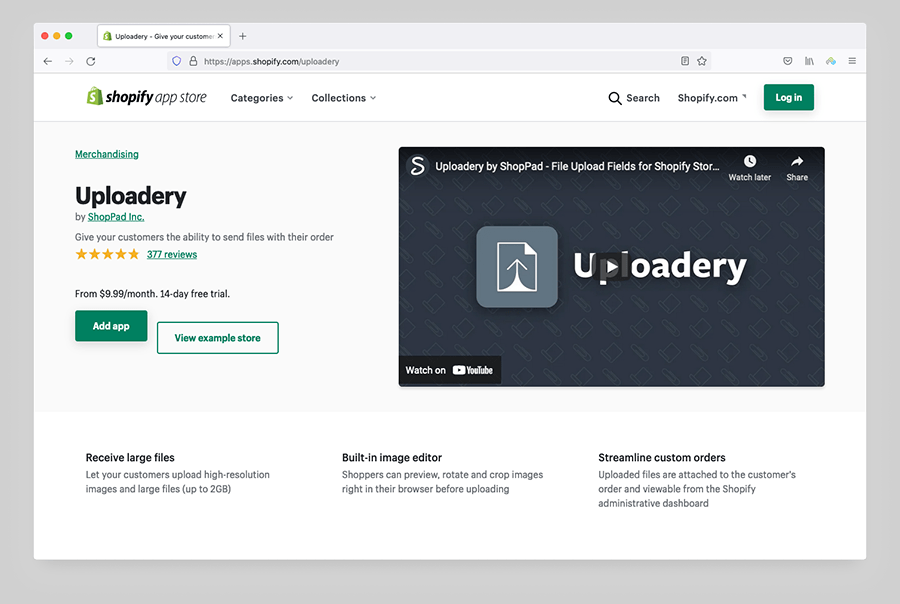Reload the page with the refresh icon
The image size is (900, 604).
pos(91,61)
